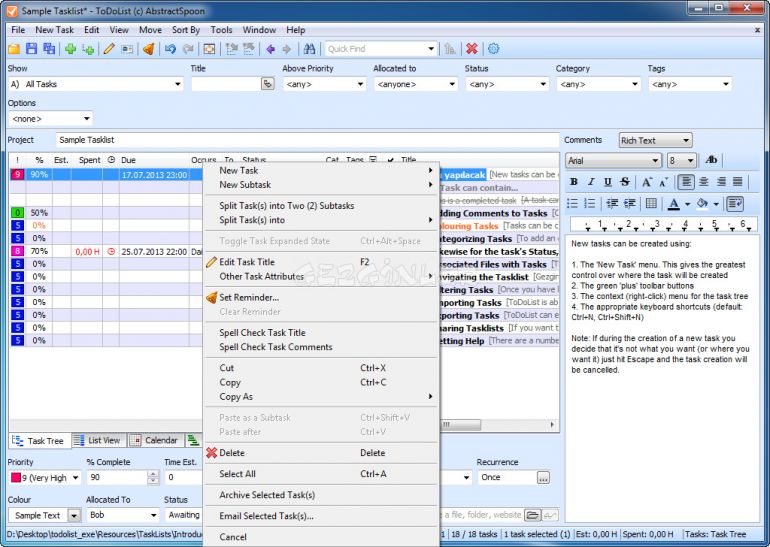The width and height of the screenshot is (770, 547).
Task: Click the numbered list icon in comments
Action: pos(590,203)
